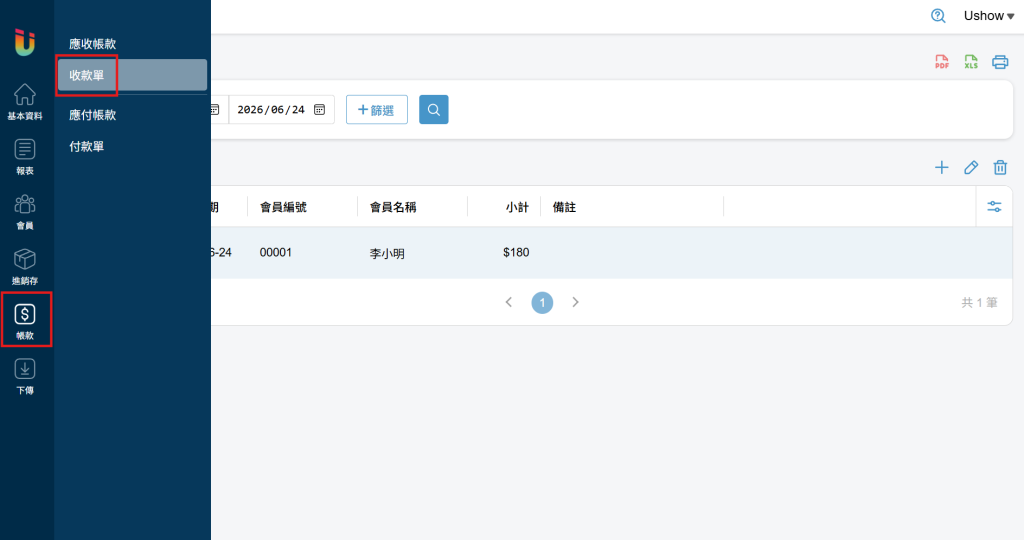Click the 2026/06/24 date field
Screen dimensions: 1024x540
pos(281,110)
